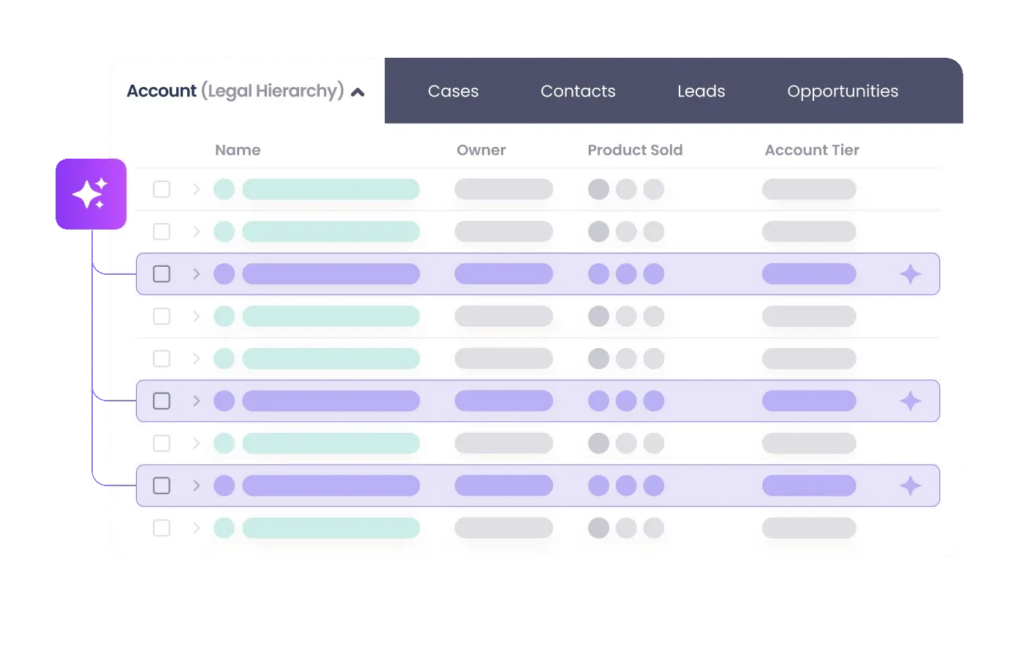1024x658 pixels.
Task: Sort by the Owner column header
Action: click(x=481, y=150)
